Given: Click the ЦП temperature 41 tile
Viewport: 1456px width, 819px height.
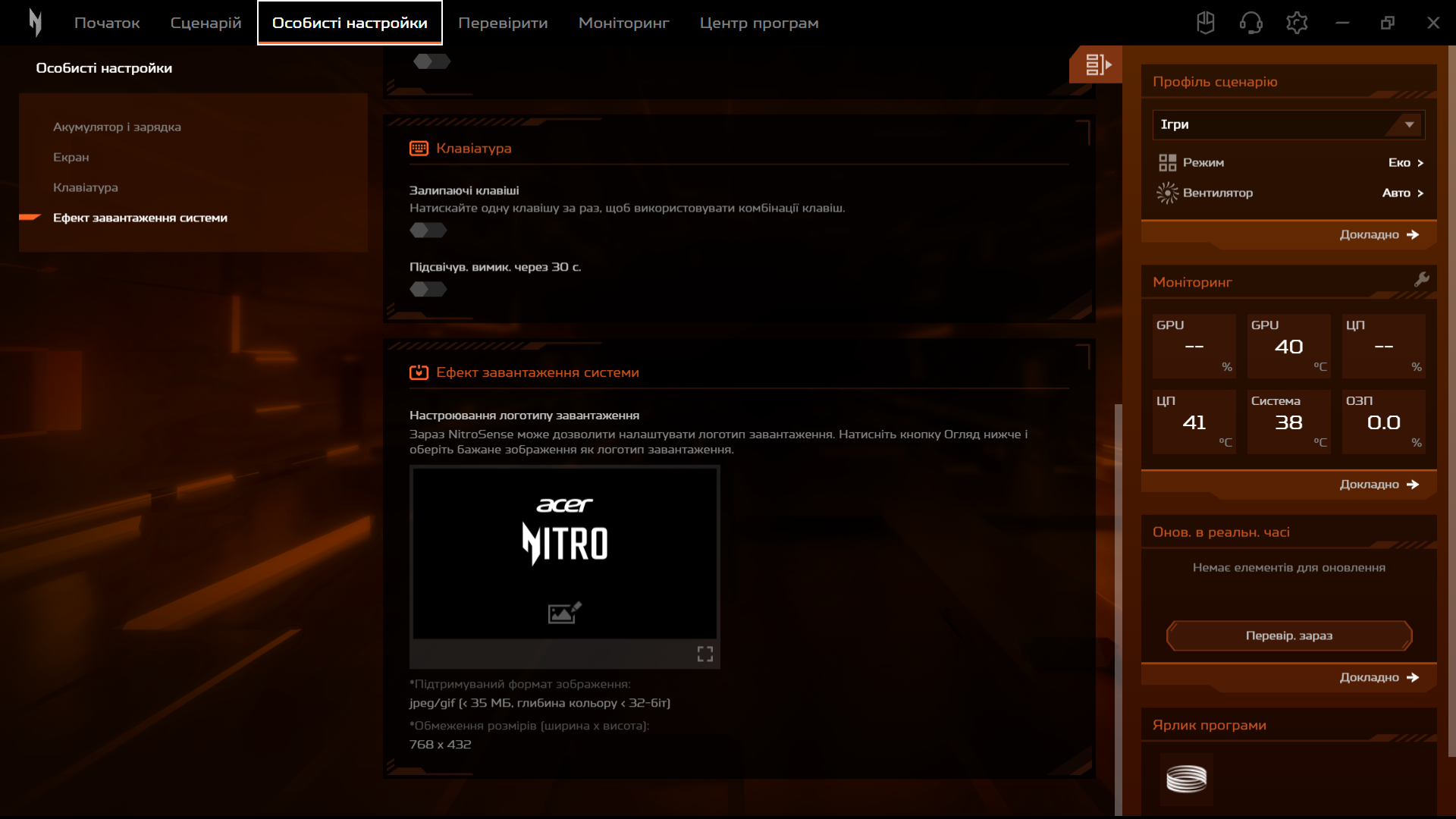Looking at the screenshot, I should pyautogui.click(x=1194, y=422).
